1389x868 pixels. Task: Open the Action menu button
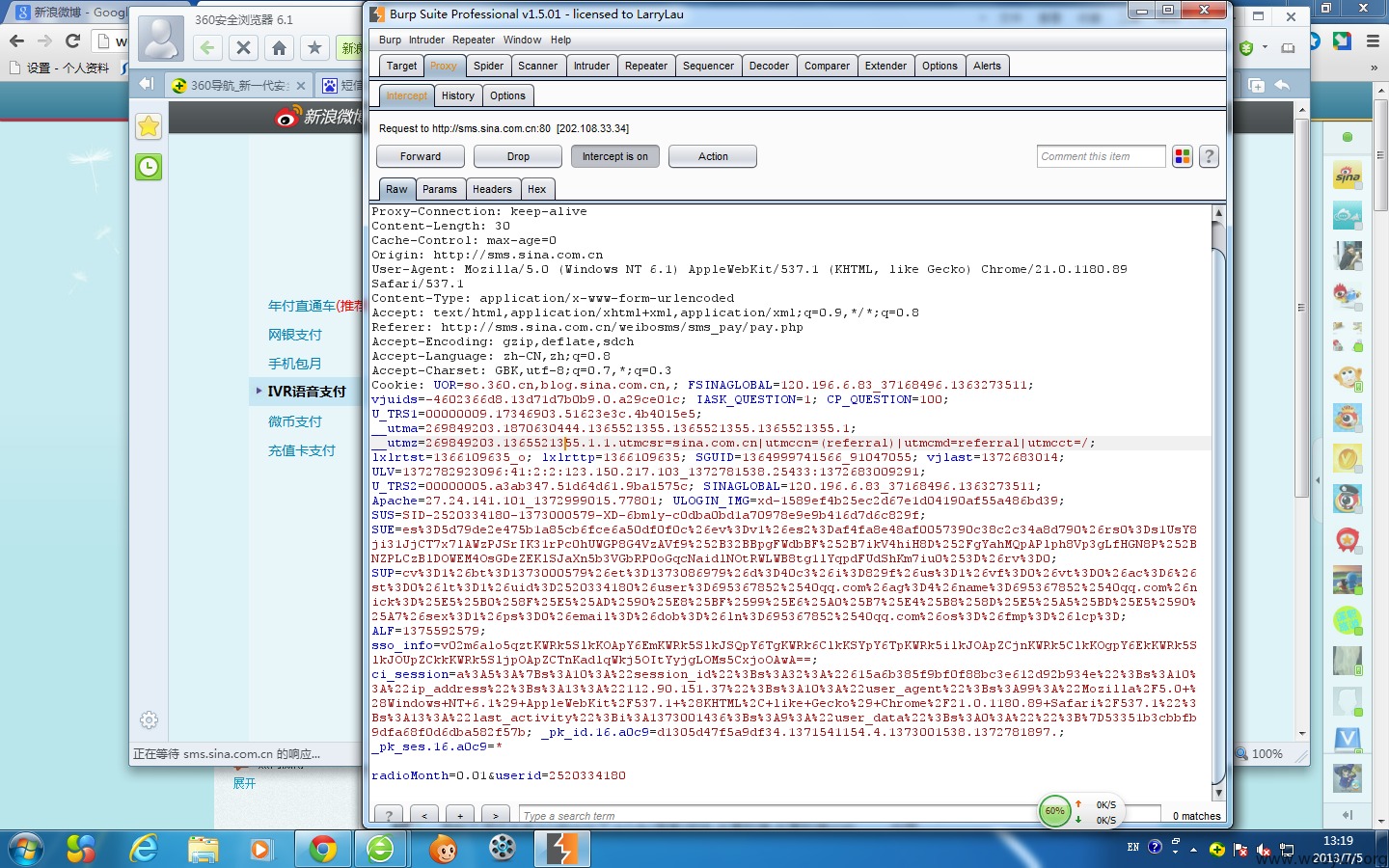[713, 156]
